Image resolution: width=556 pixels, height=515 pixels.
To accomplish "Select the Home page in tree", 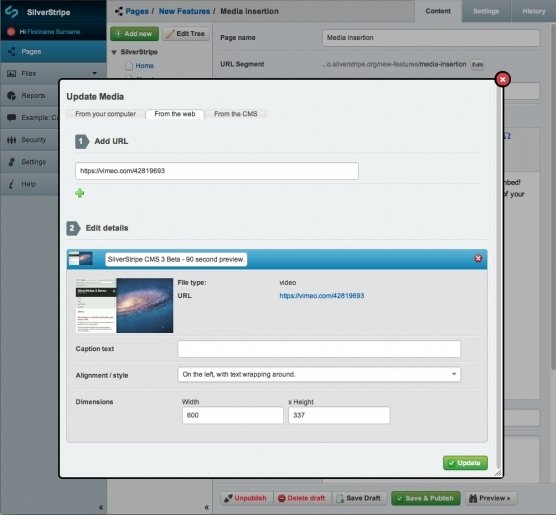I will point(144,66).
